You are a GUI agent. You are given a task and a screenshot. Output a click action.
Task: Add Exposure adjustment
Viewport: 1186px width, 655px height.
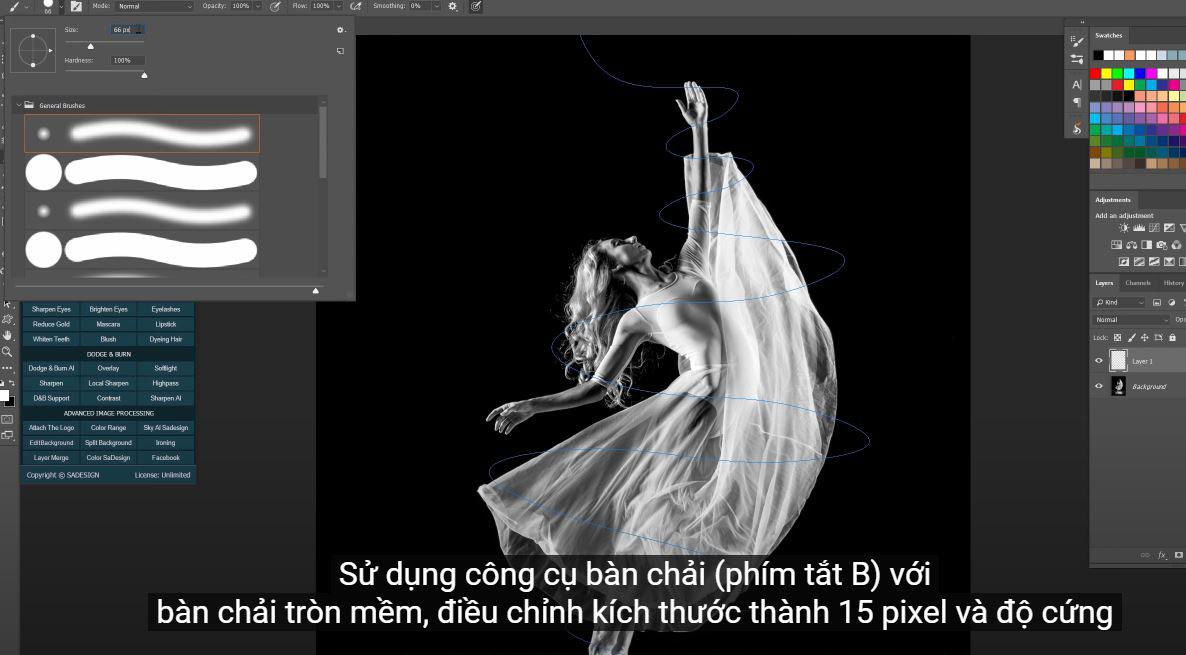(1169, 228)
